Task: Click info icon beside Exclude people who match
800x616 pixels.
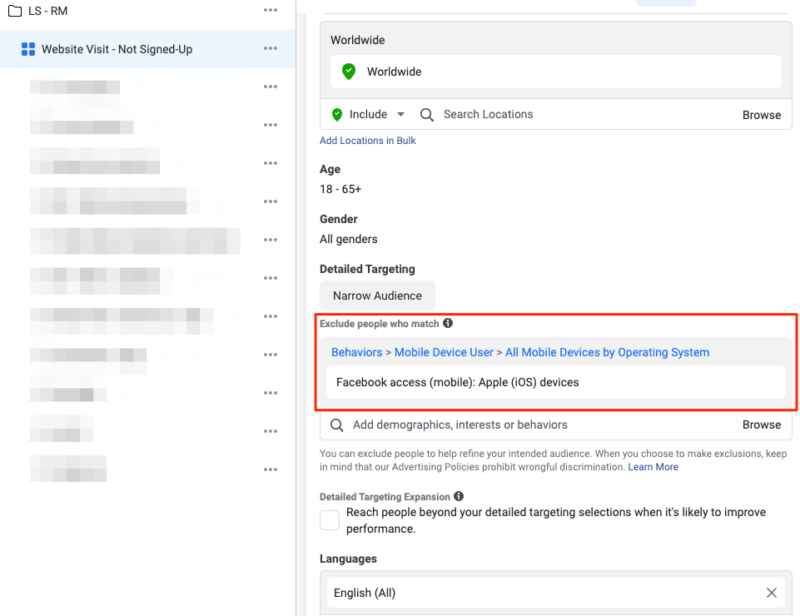Action: pyautogui.click(x=448, y=324)
